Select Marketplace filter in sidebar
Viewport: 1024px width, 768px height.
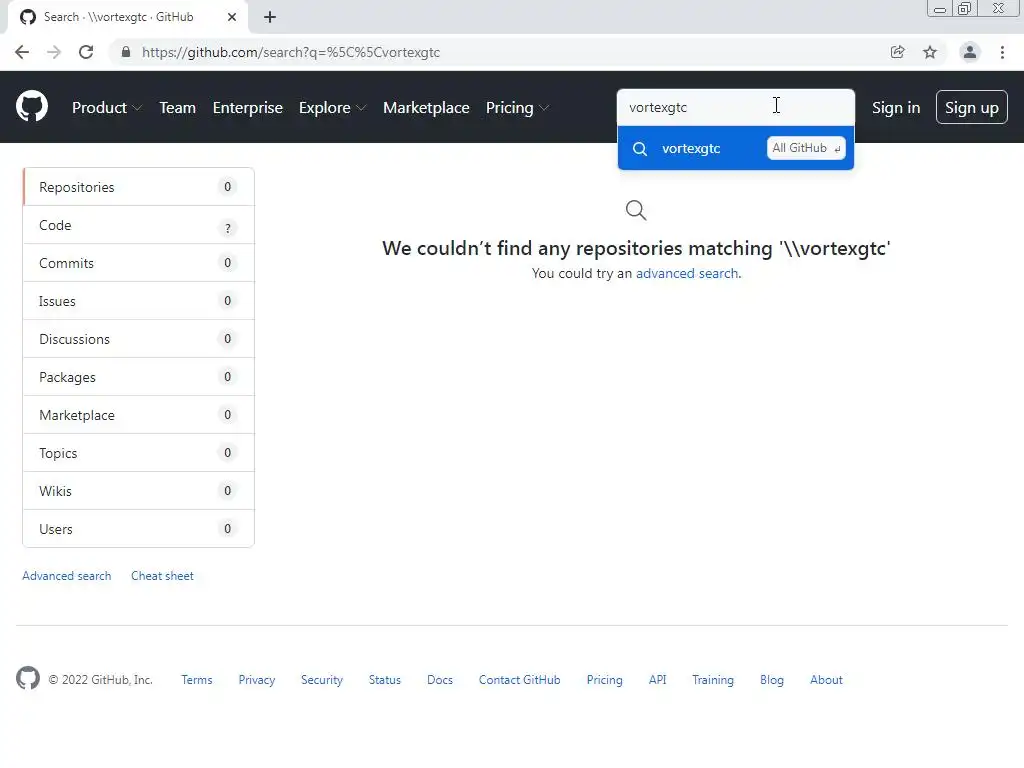click(138, 415)
